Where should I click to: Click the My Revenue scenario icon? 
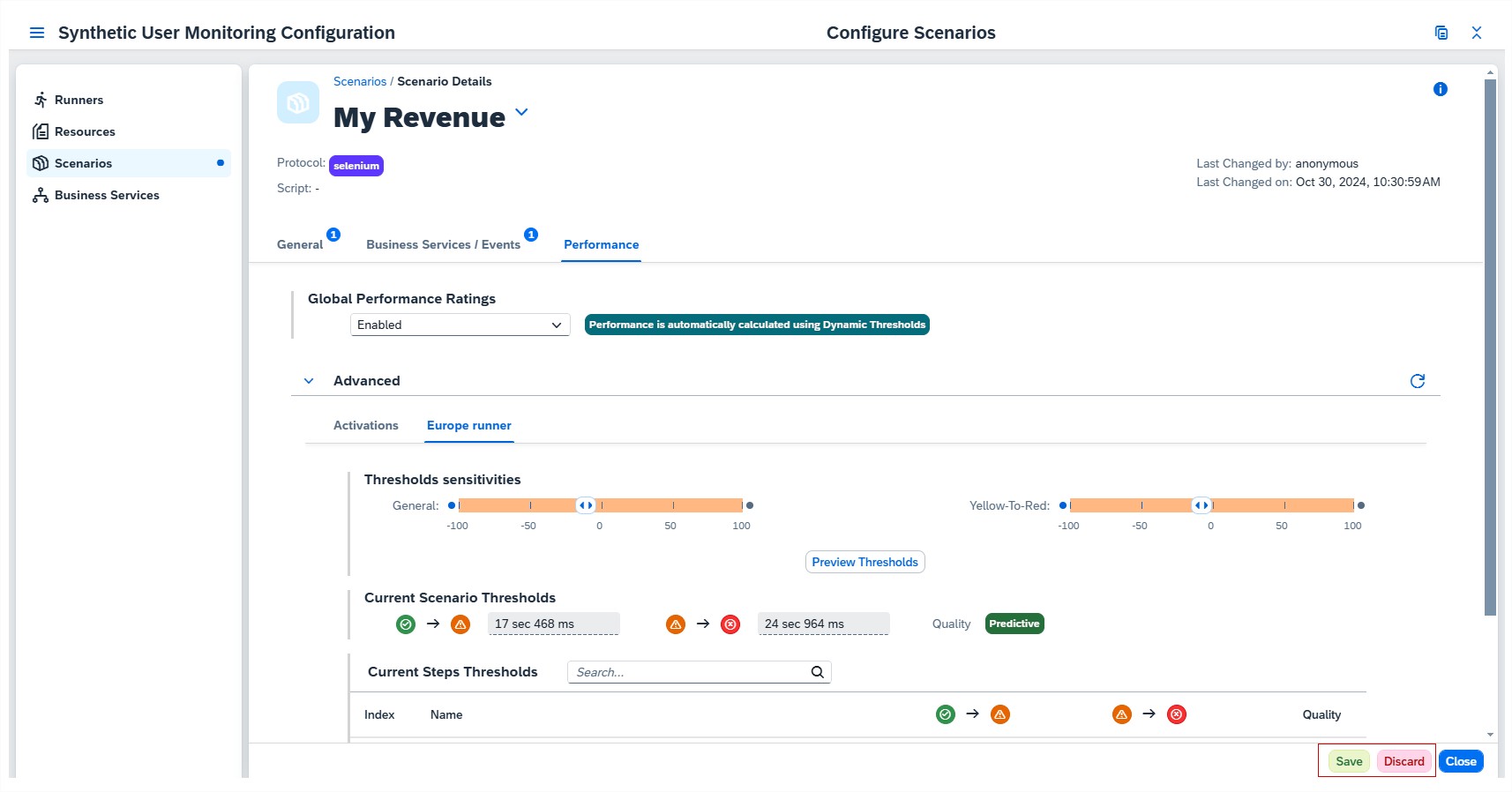pyautogui.click(x=298, y=102)
